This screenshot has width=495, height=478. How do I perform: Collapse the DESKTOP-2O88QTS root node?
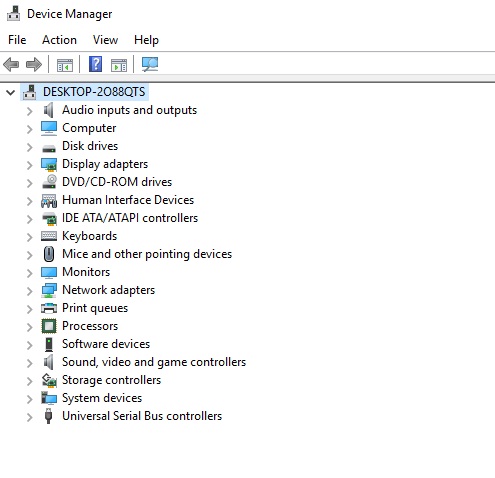[11, 92]
